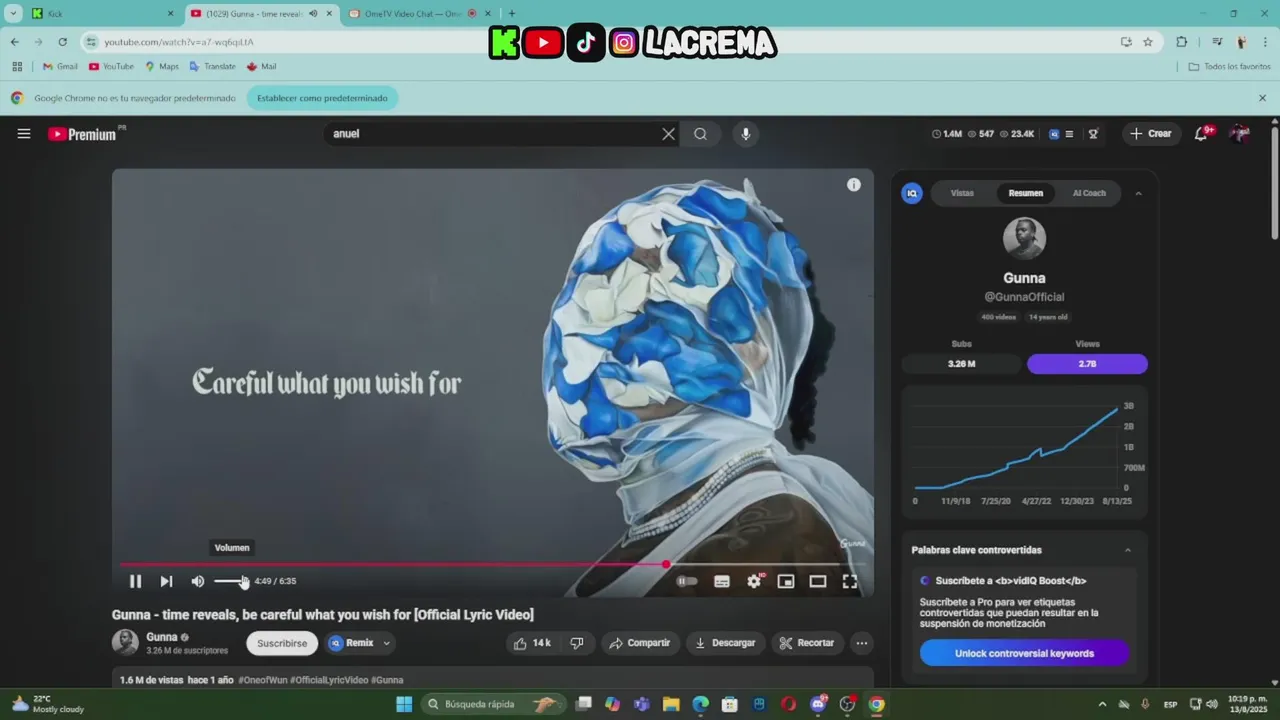This screenshot has height=720, width=1280.
Task: Switch to the Vistas tab in vidIQ panel
Action: 962,193
